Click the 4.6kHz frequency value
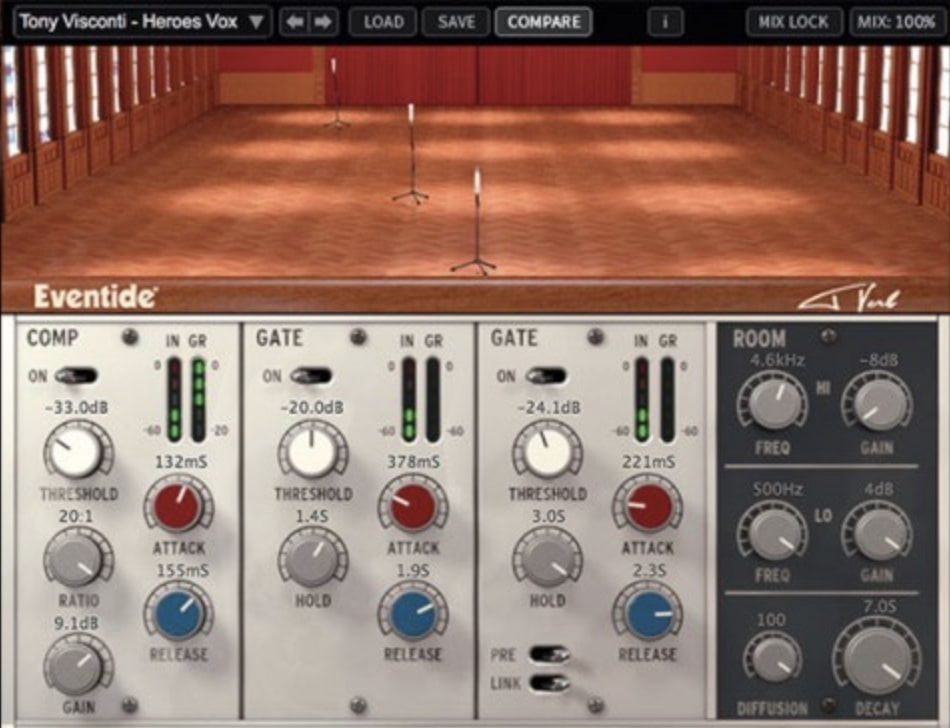This screenshot has width=950, height=728. tap(778, 360)
